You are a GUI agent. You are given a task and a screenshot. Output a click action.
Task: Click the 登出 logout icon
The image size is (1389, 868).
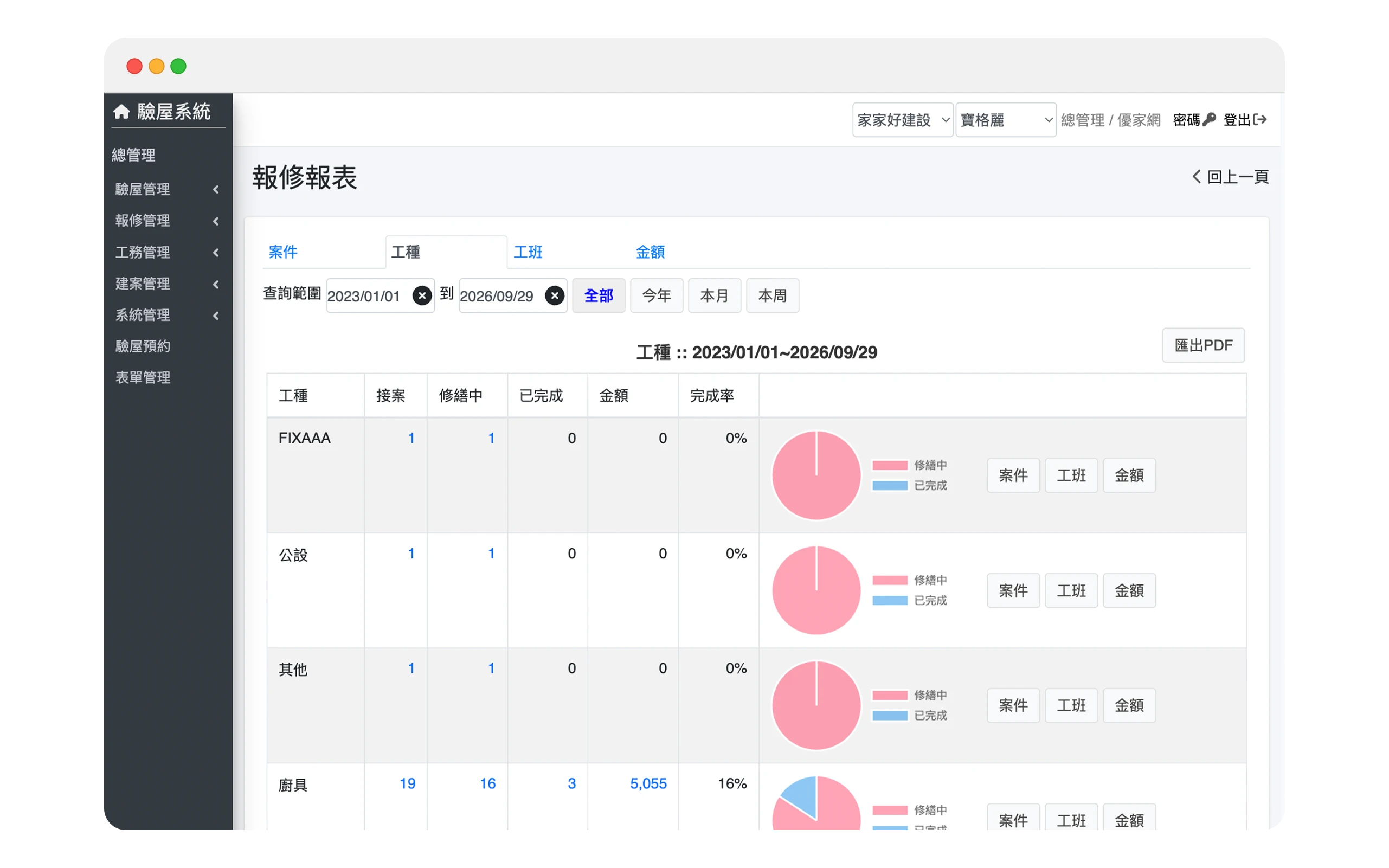1259,119
